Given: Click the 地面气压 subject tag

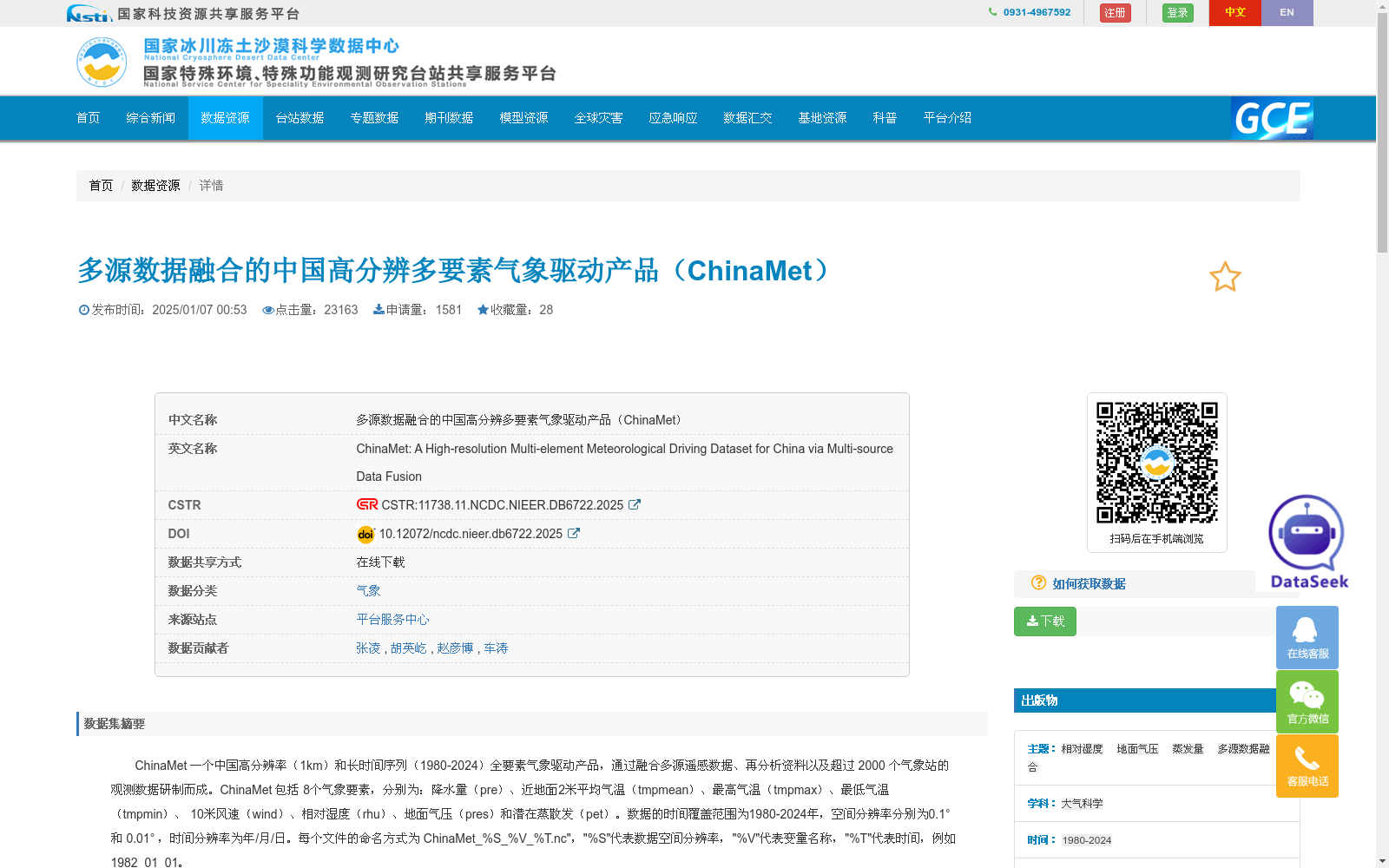Looking at the screenshot, I should click(1137, 749).
